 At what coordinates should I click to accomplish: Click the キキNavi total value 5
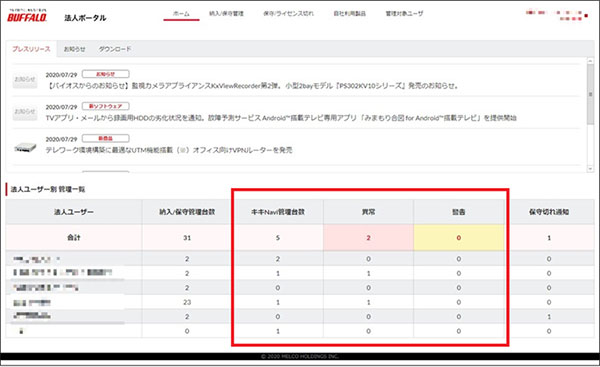278,238
